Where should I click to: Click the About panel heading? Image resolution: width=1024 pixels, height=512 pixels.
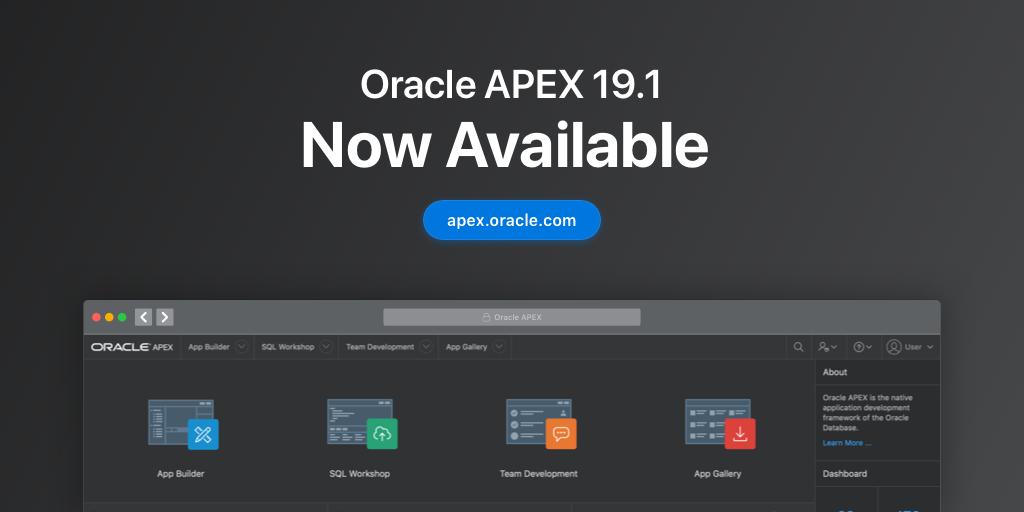tap(835, 372)
